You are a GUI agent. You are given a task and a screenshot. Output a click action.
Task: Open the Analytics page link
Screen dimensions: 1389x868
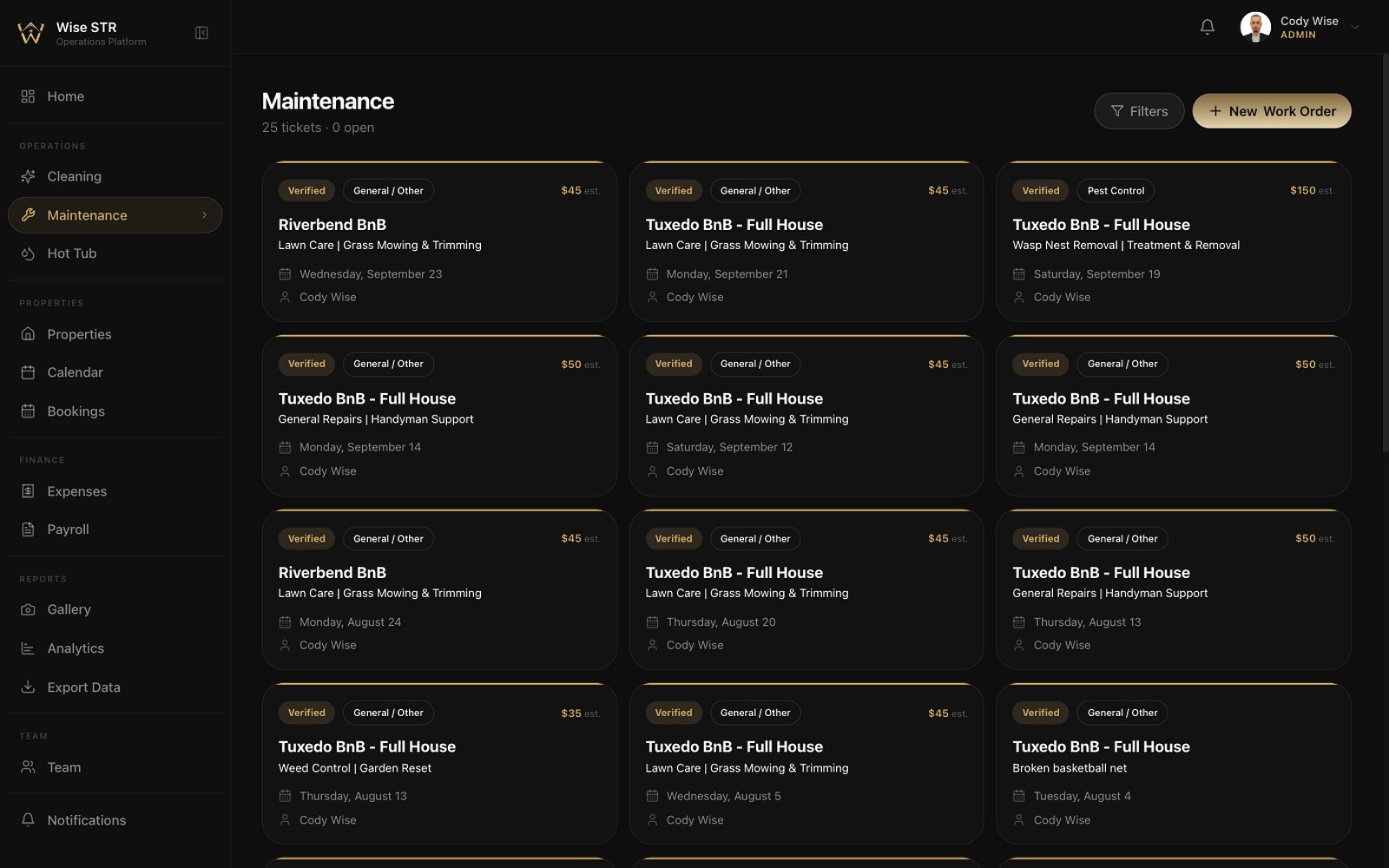pos(115,648)
